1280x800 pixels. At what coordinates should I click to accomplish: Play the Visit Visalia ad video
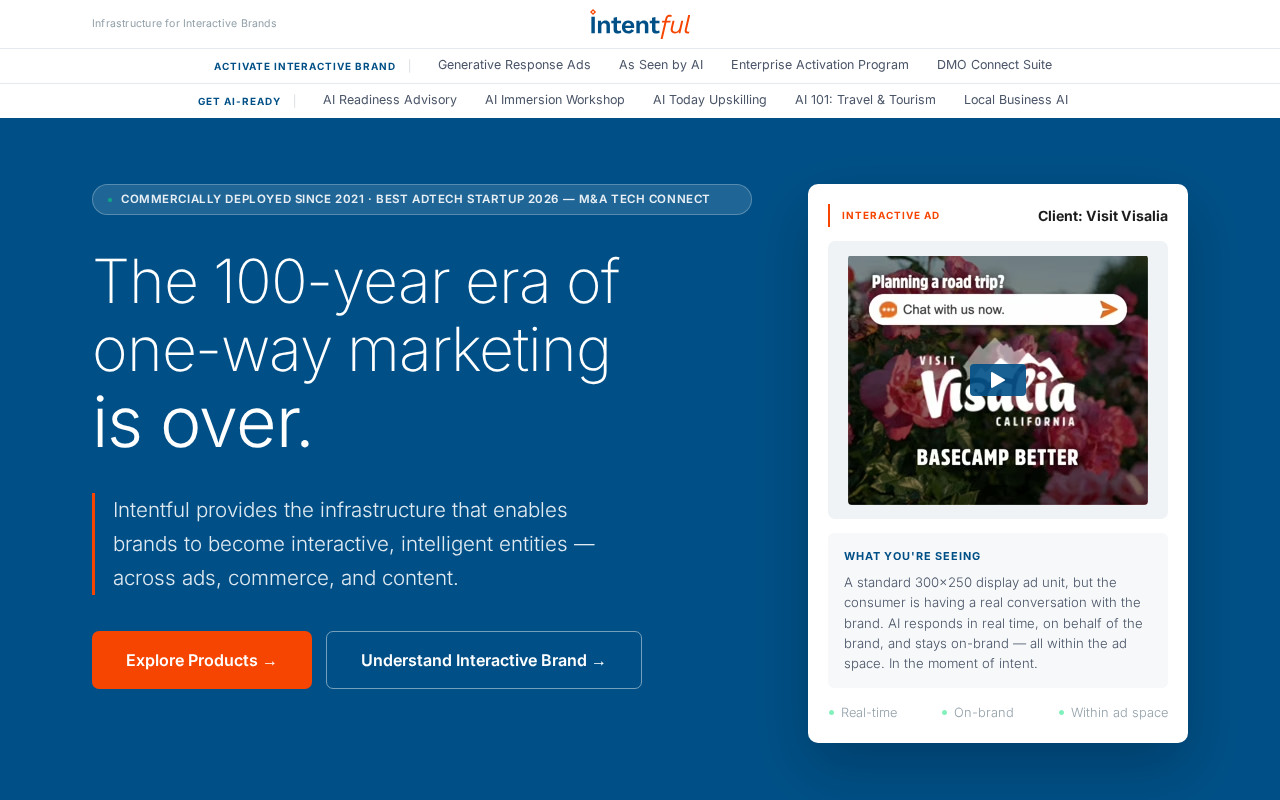click(997, 380)
